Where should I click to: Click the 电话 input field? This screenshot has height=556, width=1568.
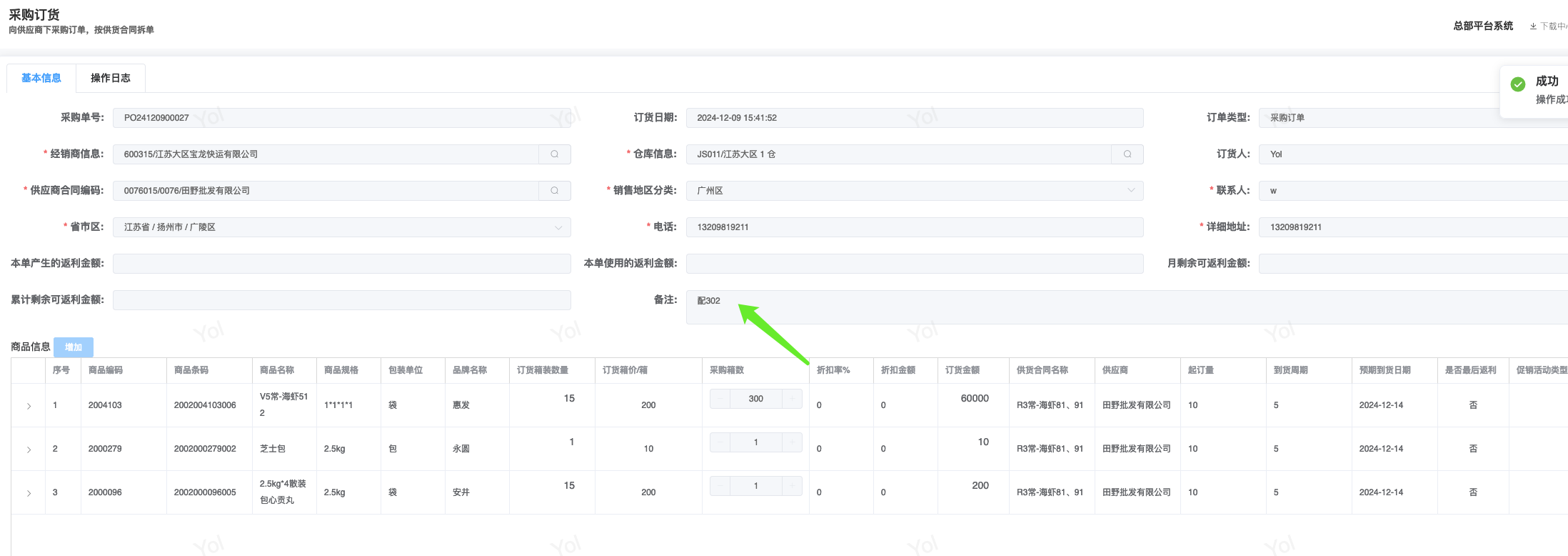pyautogui.click(x=914, y=227)
